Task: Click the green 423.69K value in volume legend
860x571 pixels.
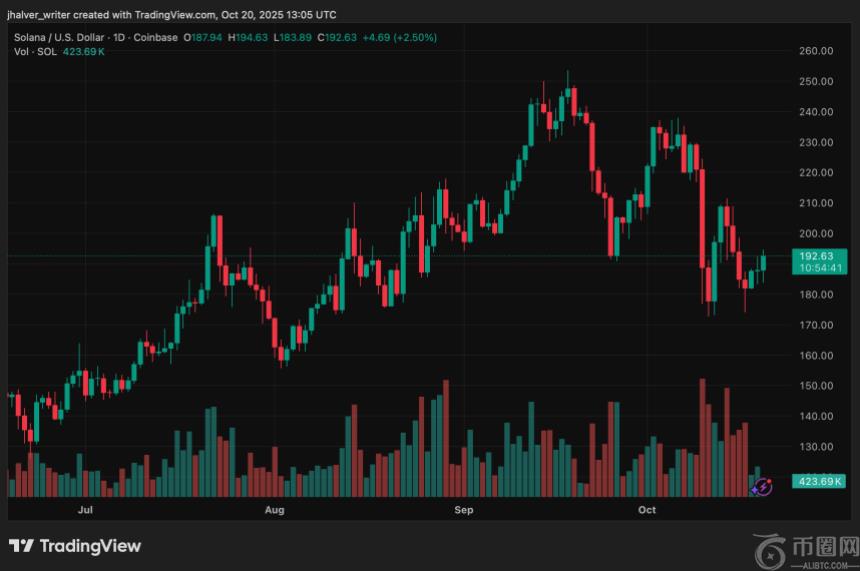Action: (85, 51)
